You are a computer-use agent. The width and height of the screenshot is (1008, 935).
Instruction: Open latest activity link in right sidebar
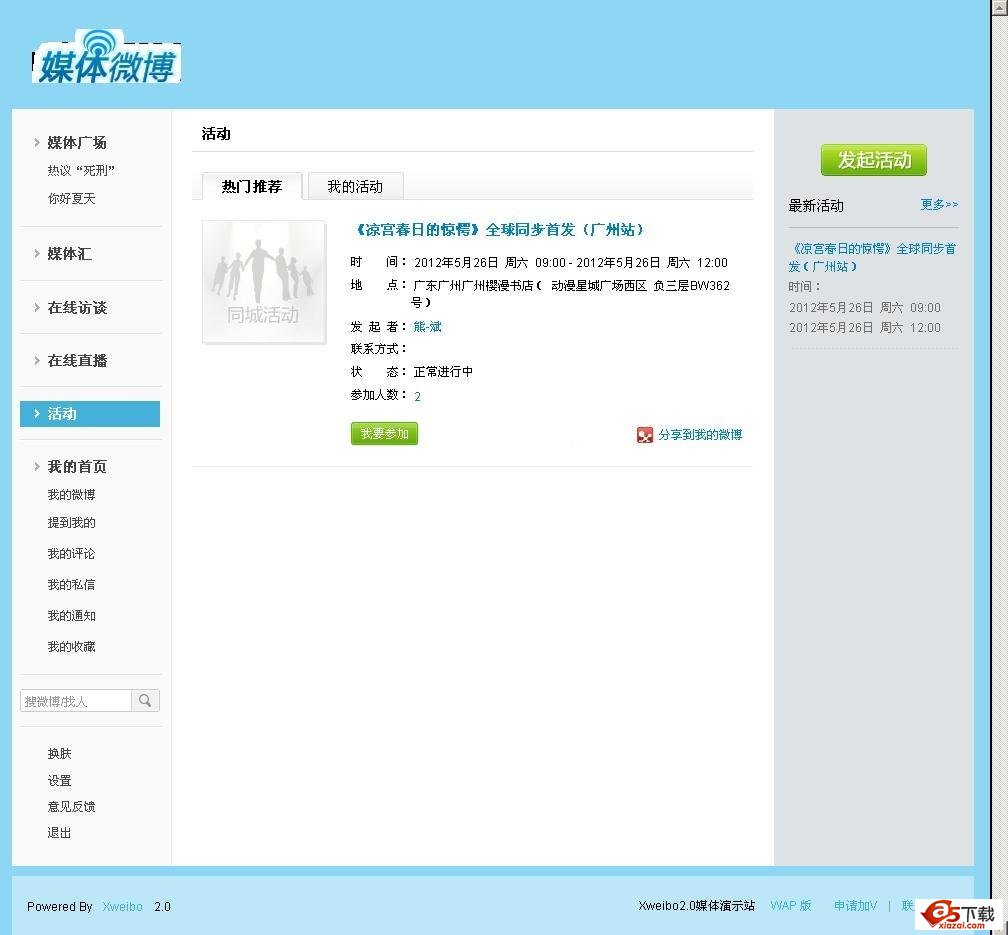pos(872,257)
